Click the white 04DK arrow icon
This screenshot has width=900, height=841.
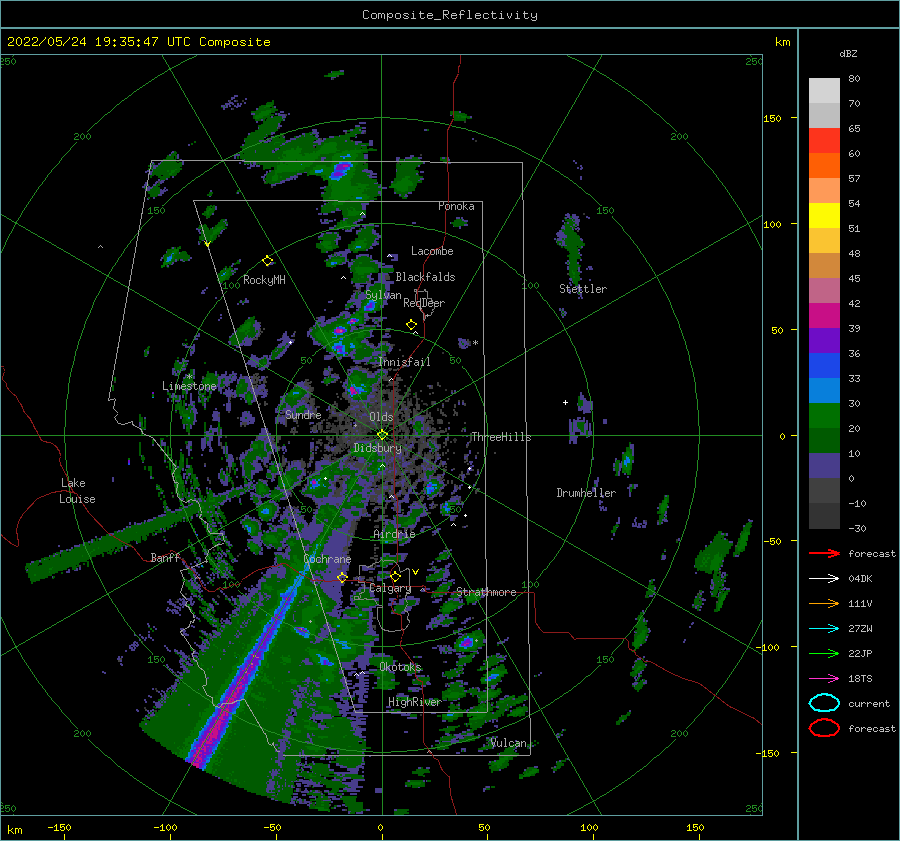pos(824,578)
